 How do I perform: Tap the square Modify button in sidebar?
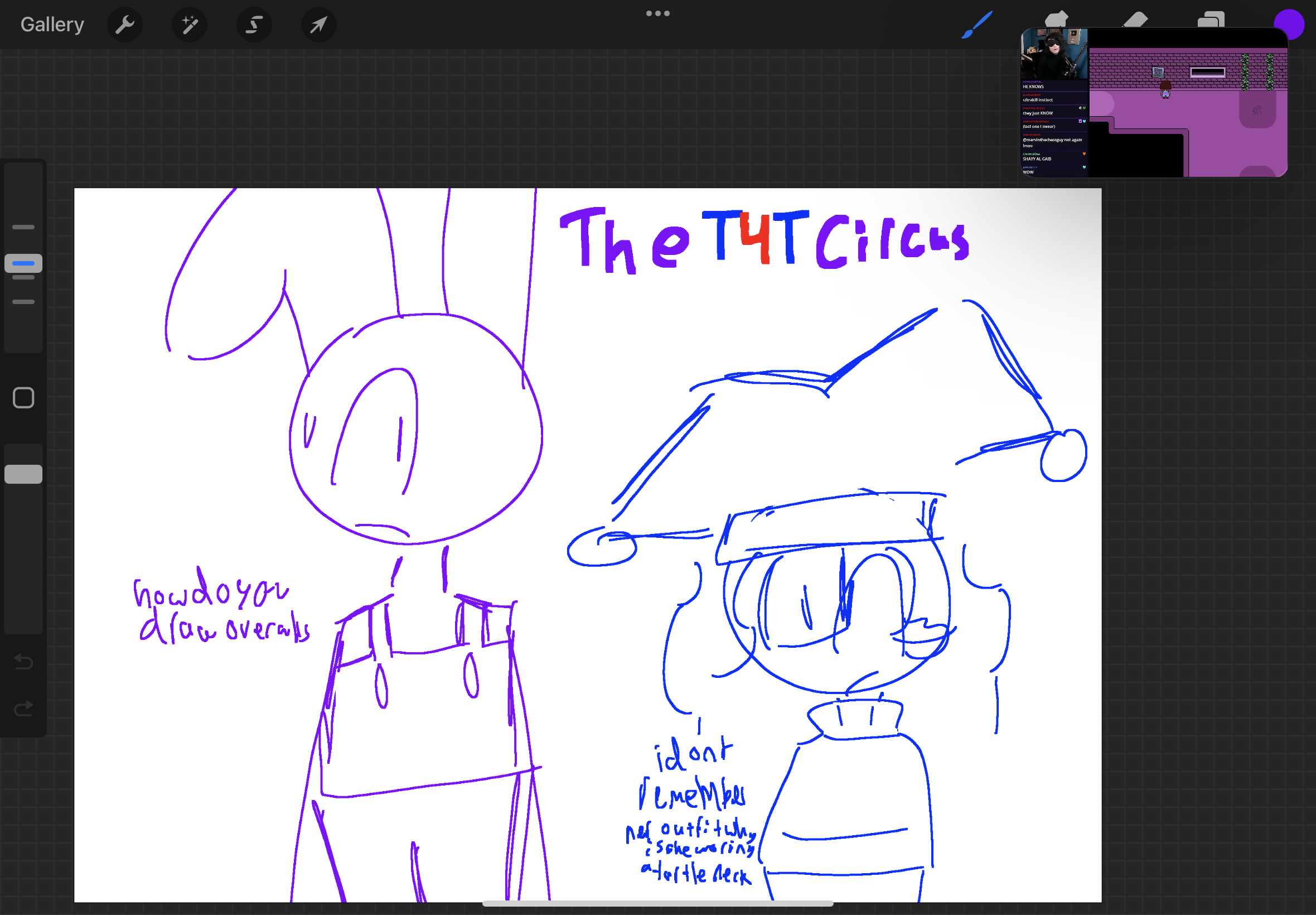point(23,397)
